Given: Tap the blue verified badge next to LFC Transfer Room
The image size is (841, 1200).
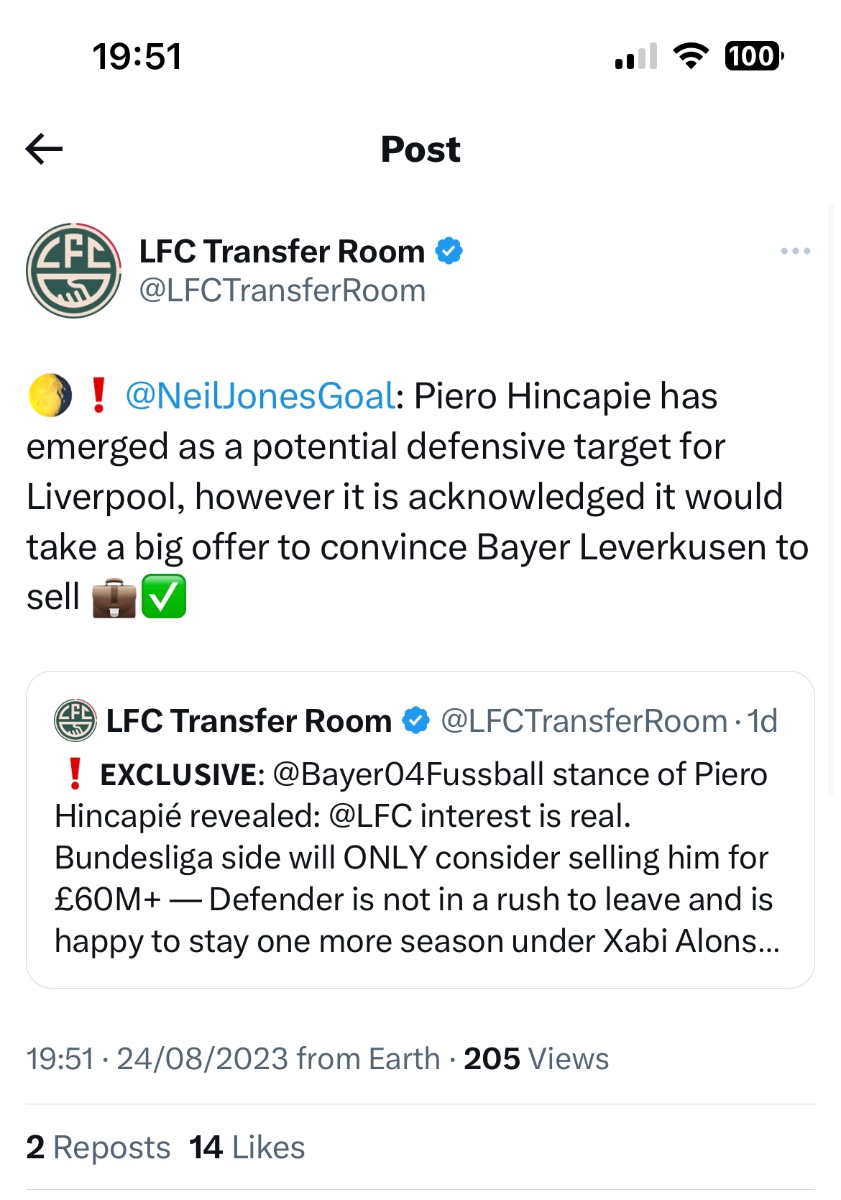Looking at the screenshot, I should [450, 251].
